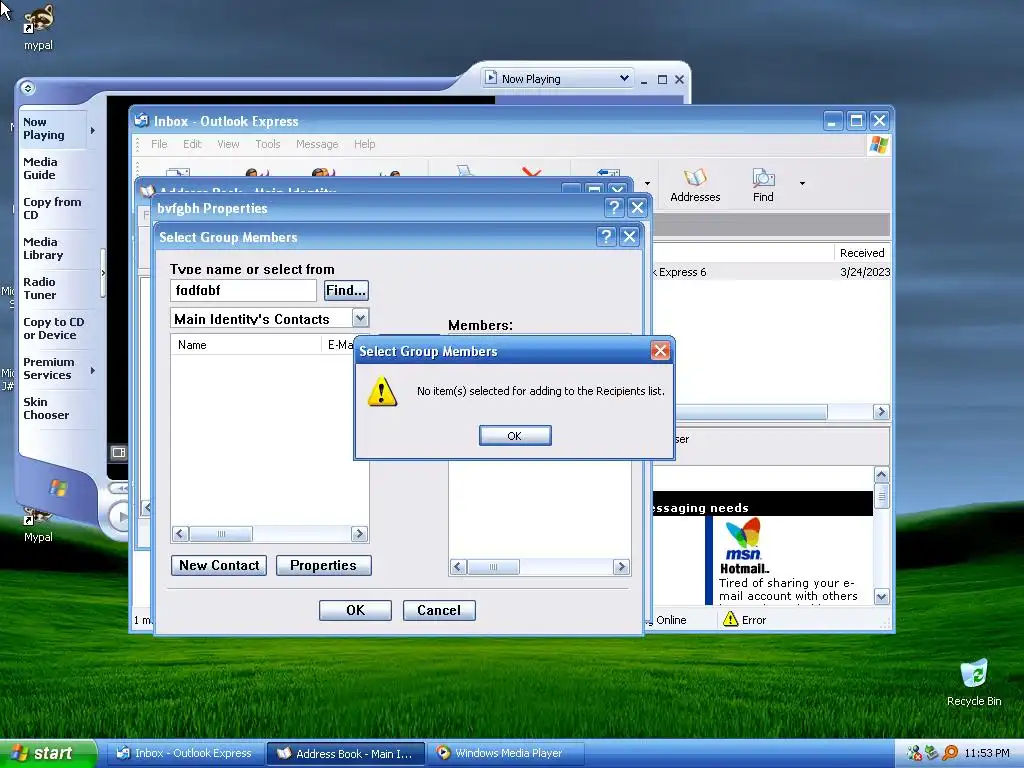Switch to Address Book taskbar button

pos(346,753)
